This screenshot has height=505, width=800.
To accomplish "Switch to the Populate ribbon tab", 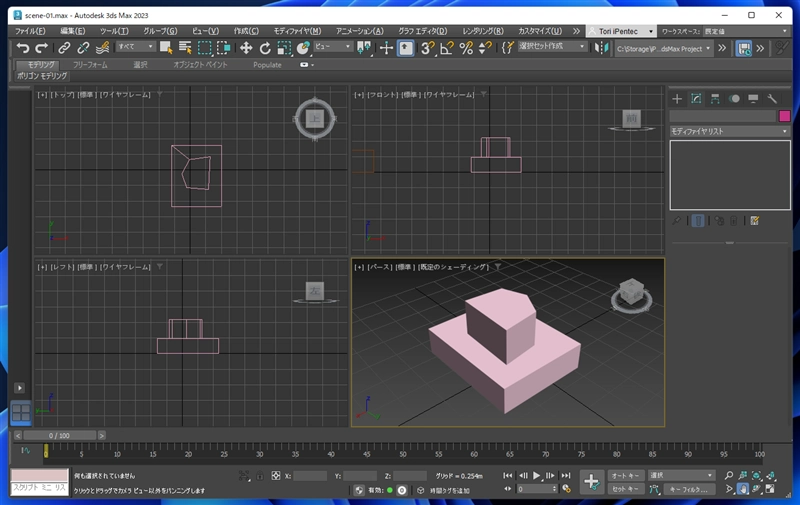I will click(x=267, y=65).
